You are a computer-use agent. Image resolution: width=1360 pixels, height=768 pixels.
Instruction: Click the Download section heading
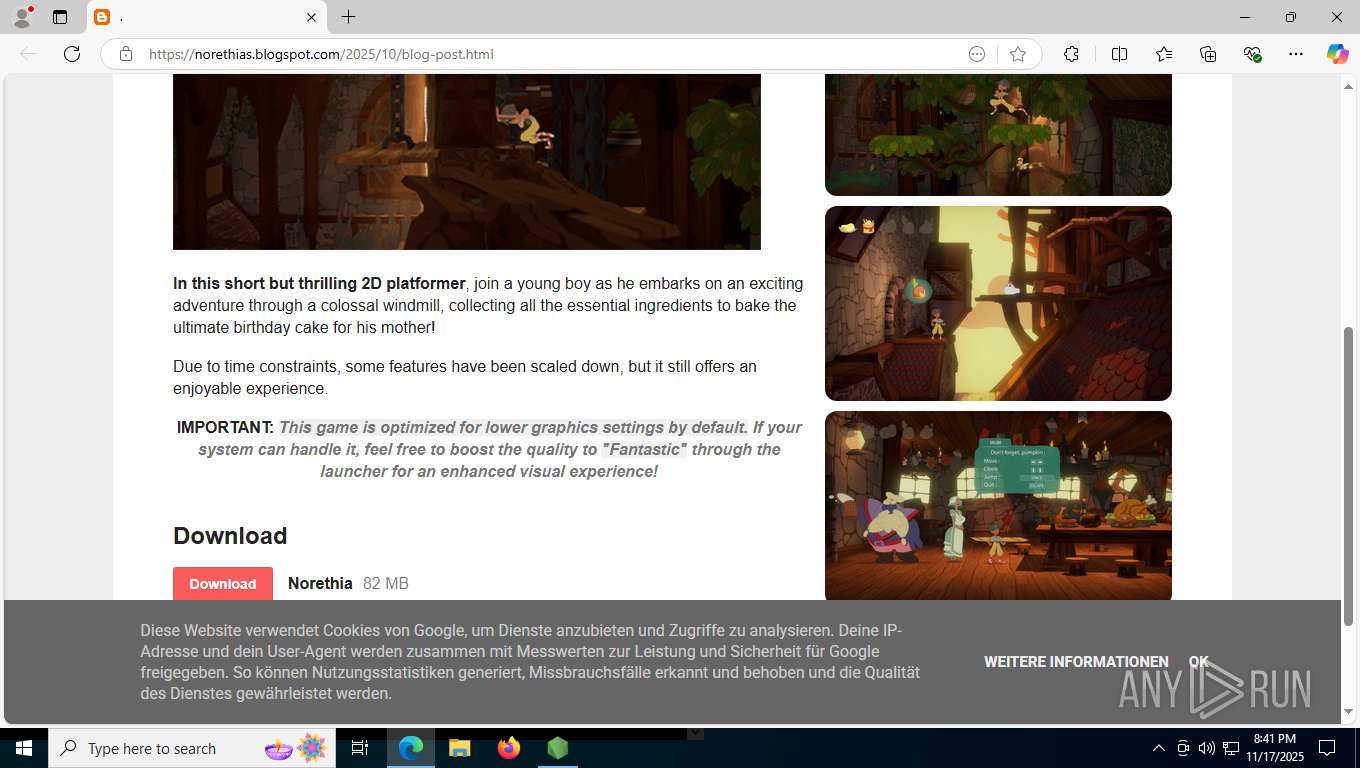230,536
